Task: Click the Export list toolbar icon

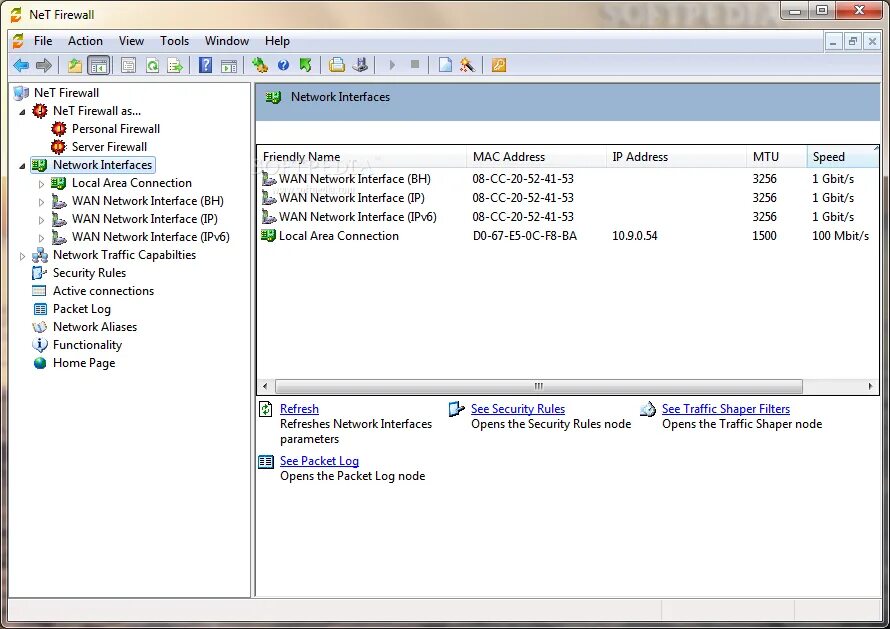Action: point(175,65)
